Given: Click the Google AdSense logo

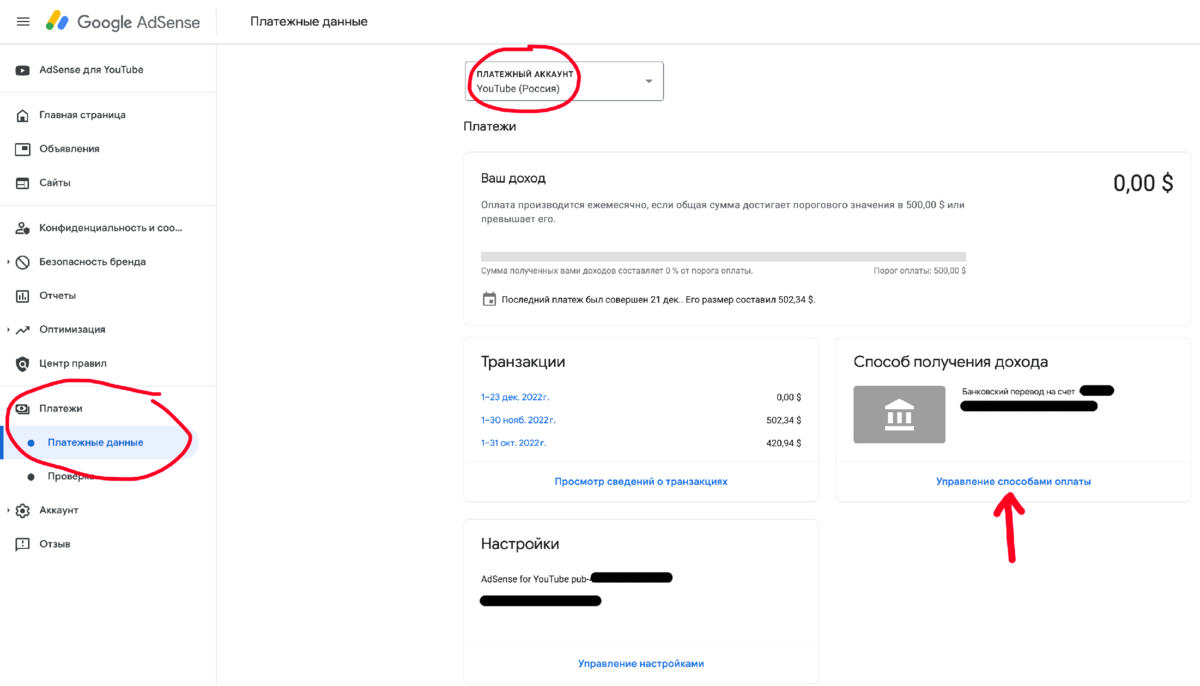Looking at the screenshot, I should 123,22.
